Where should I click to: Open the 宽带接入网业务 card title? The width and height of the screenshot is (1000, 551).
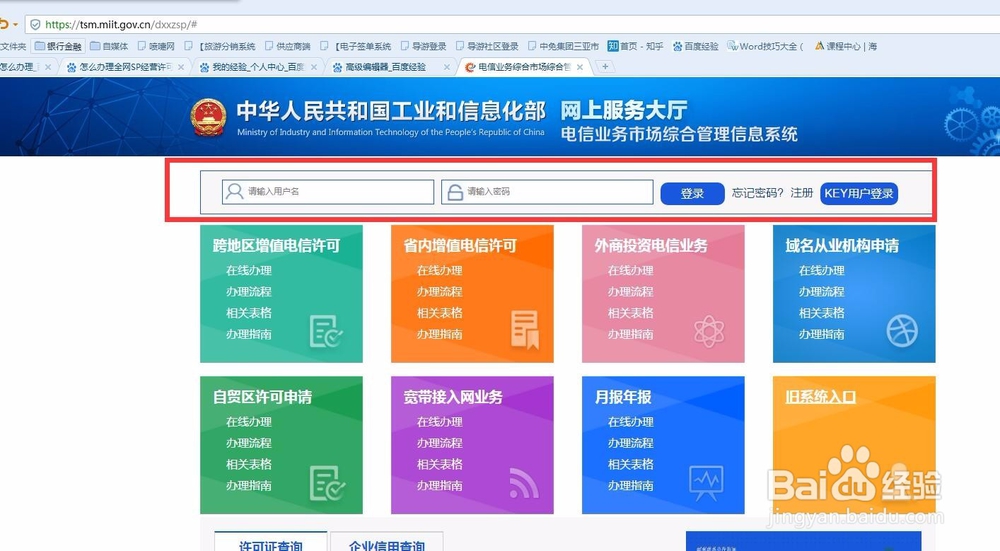point(453,397)
